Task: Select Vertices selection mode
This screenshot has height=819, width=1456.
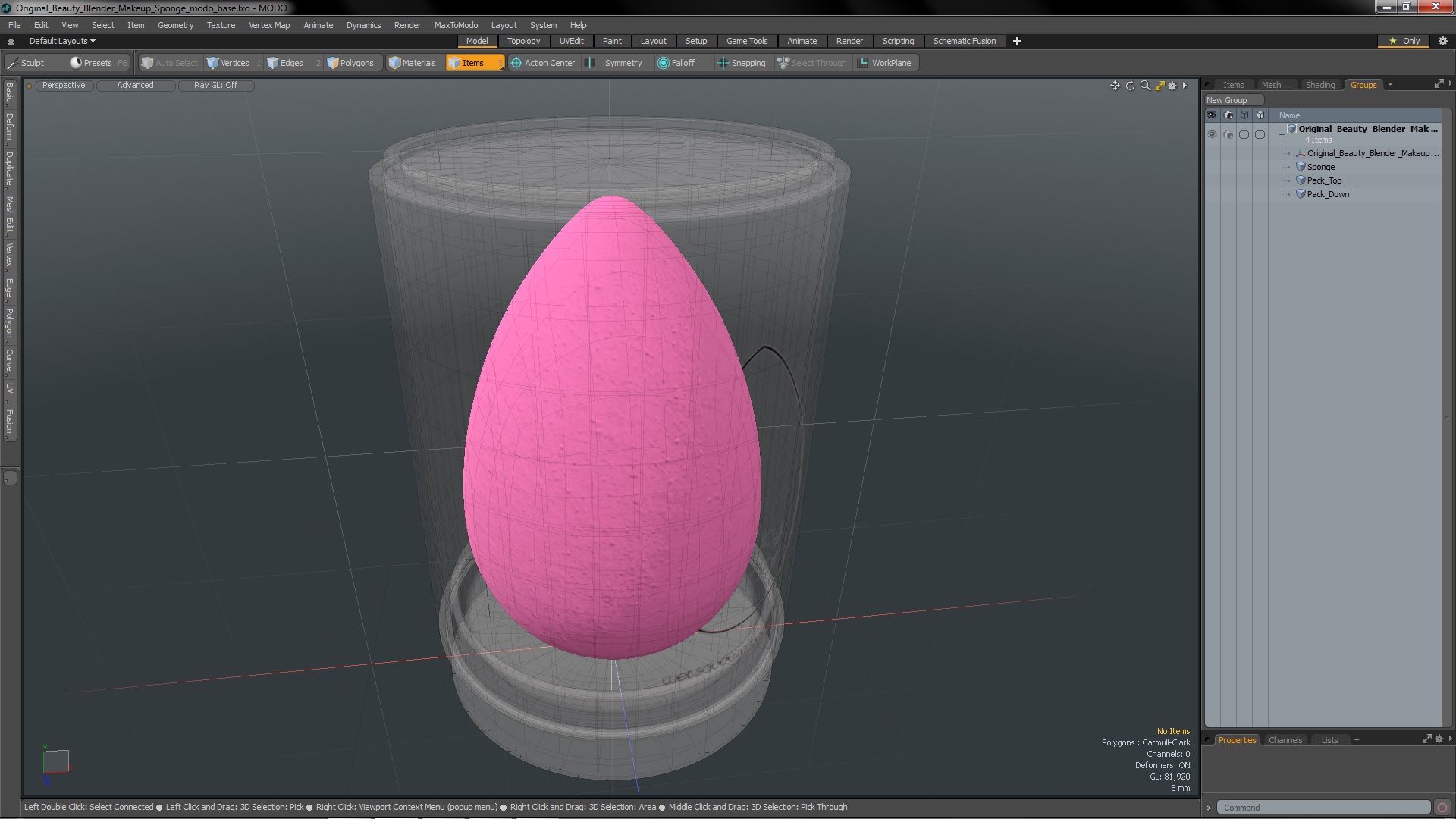Action: point(228,63)
